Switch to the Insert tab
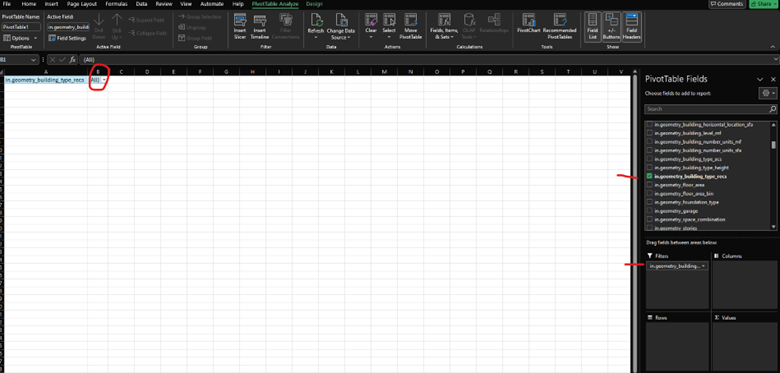 pyautogui.click(x=51, y=4)
